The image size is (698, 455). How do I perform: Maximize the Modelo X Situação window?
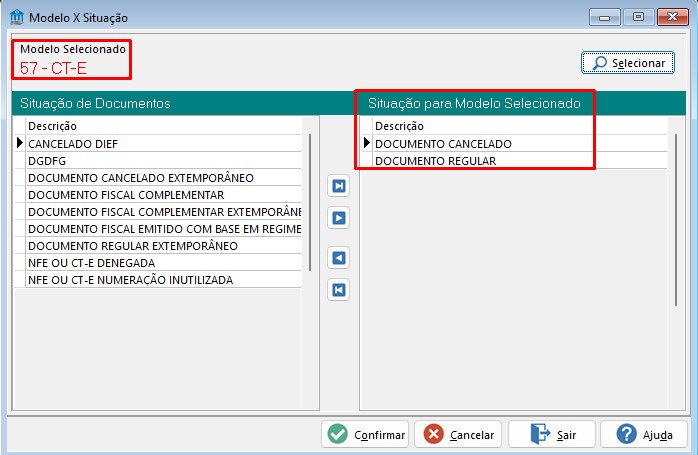(638, 17)
